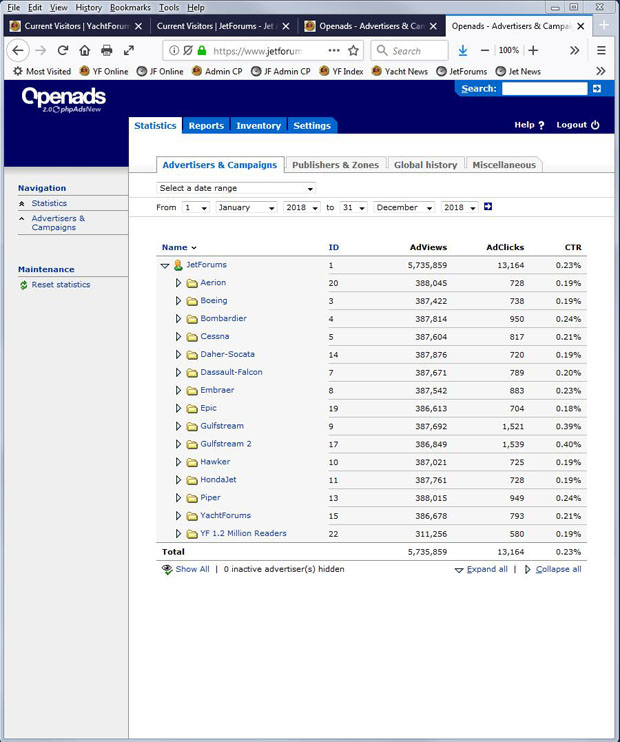Open a new browser tab
The width and height of the screenshot is (620, 742).
[604, 26]
